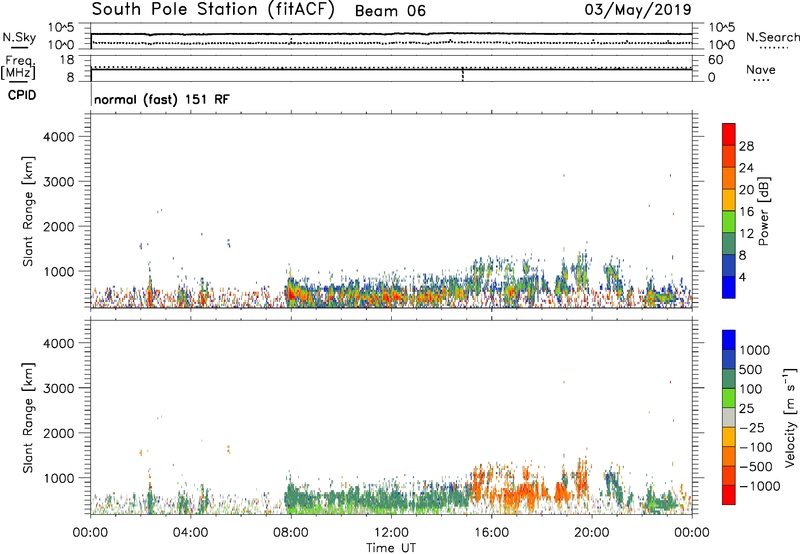Click the dashed frequency drop marker near 15:00

(463, 74)
